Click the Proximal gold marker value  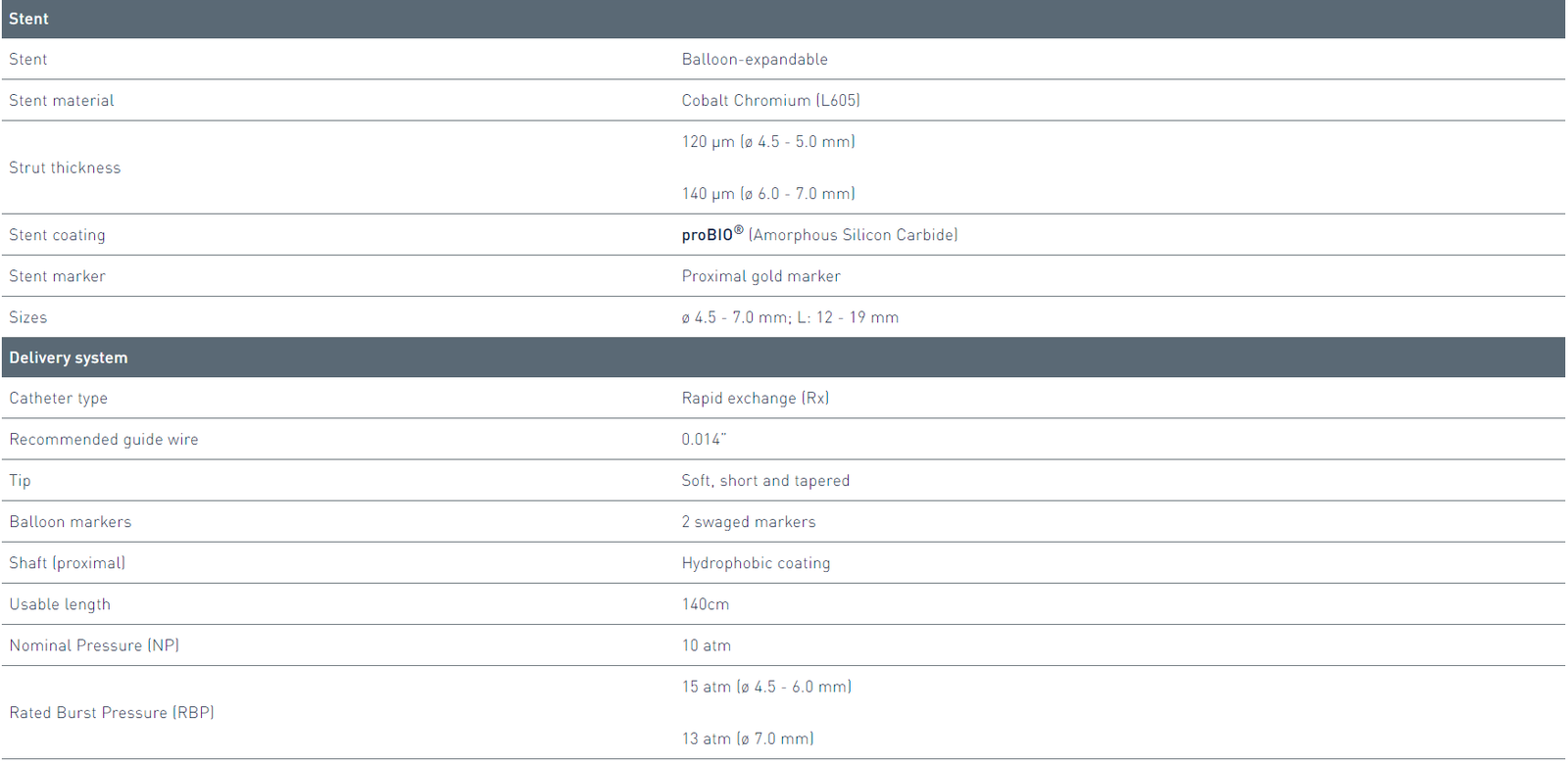click(760, 276)
